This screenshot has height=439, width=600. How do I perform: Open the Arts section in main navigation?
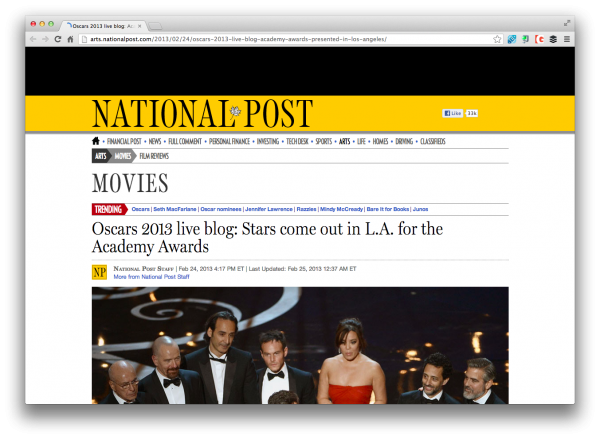coord(344,141)
